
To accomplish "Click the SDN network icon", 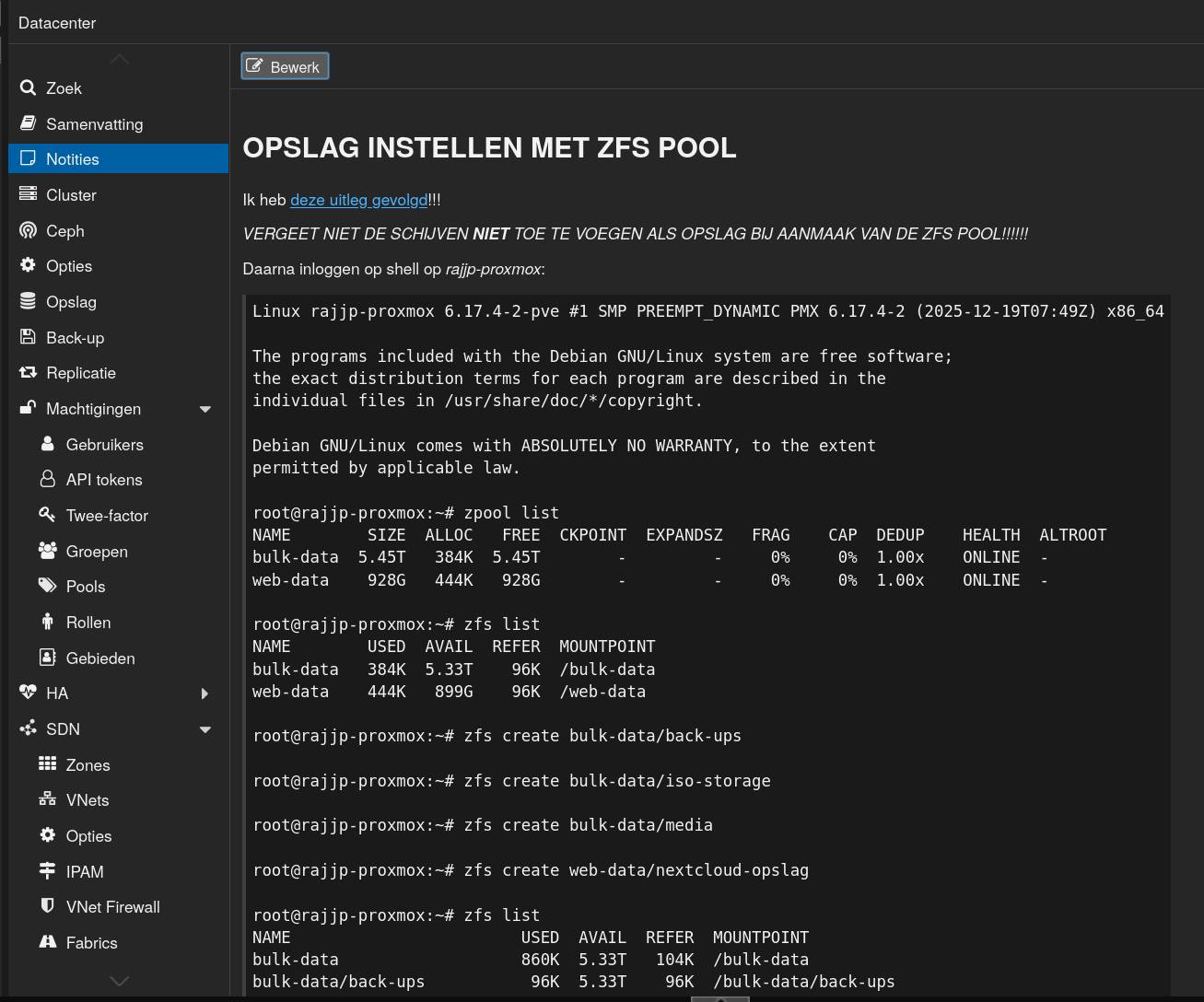I will click(28, 728).
